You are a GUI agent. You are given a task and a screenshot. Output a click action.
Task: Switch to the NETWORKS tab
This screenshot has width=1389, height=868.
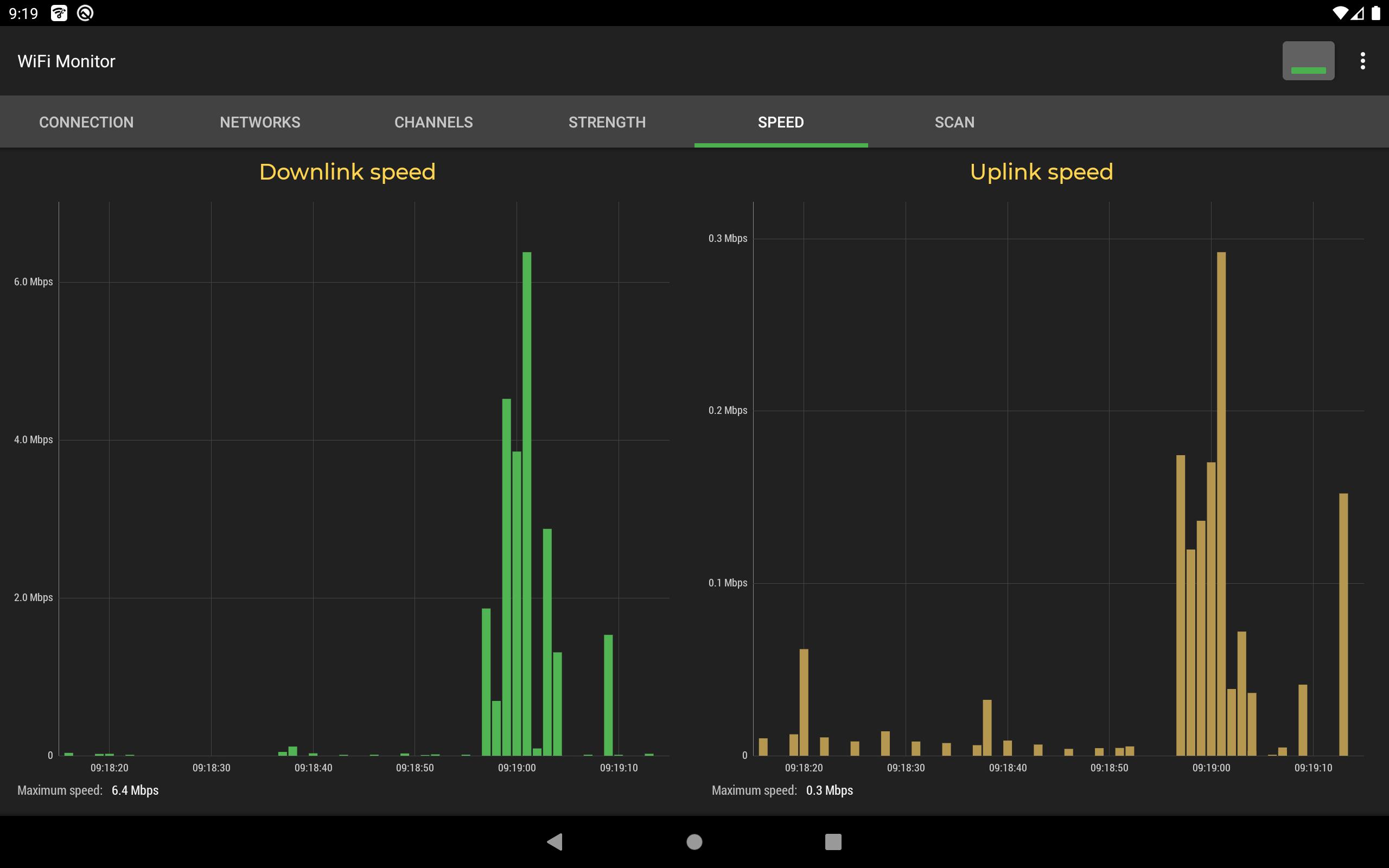260,122
